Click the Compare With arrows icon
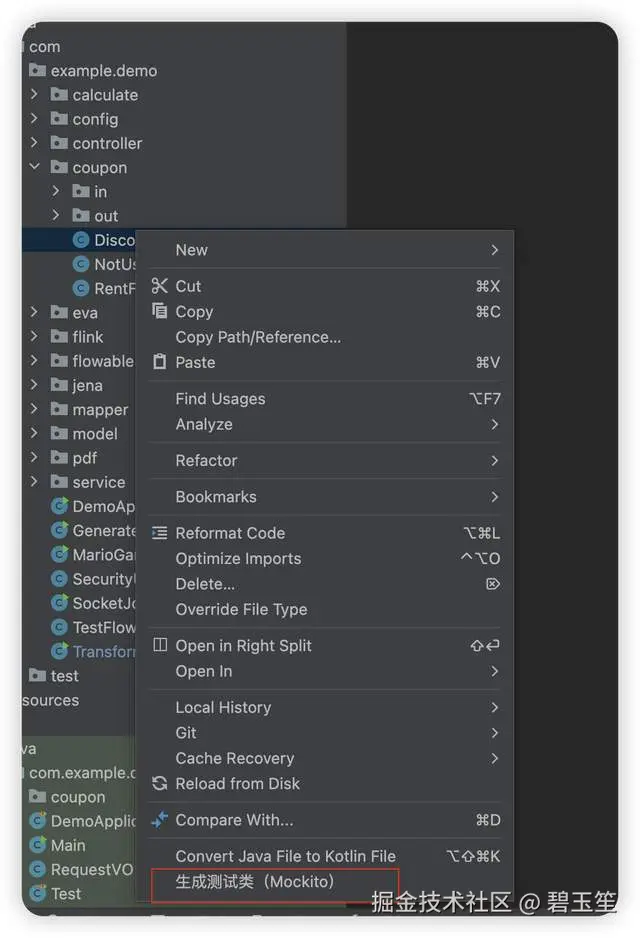Image resolution: width=640 pixels, height=938 pixels. coord(159,820)
